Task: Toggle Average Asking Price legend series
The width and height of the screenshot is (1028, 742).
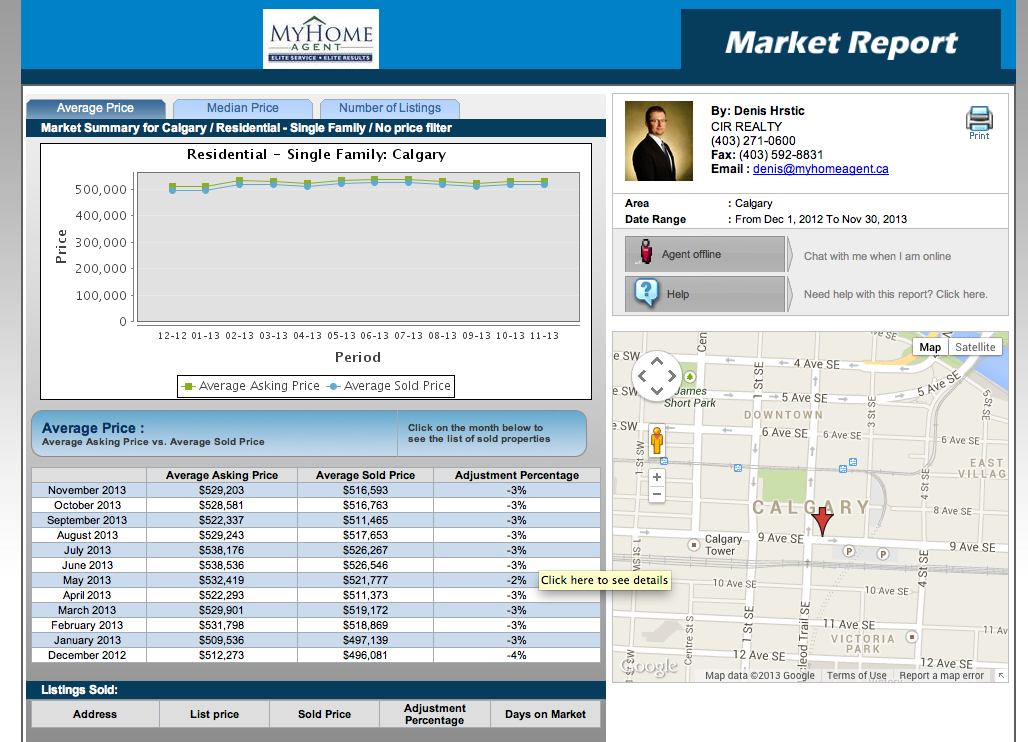Action: point(250,386)
